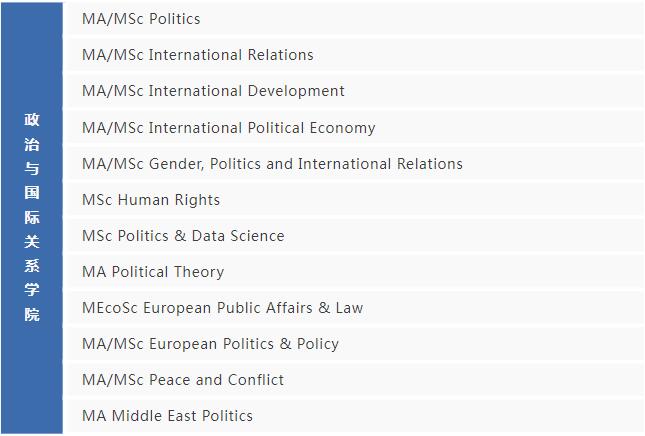This screenshot has height=436, width=645.
Task: Select Gender, Politics and International Relations row
Action: (x=272, y=164)
